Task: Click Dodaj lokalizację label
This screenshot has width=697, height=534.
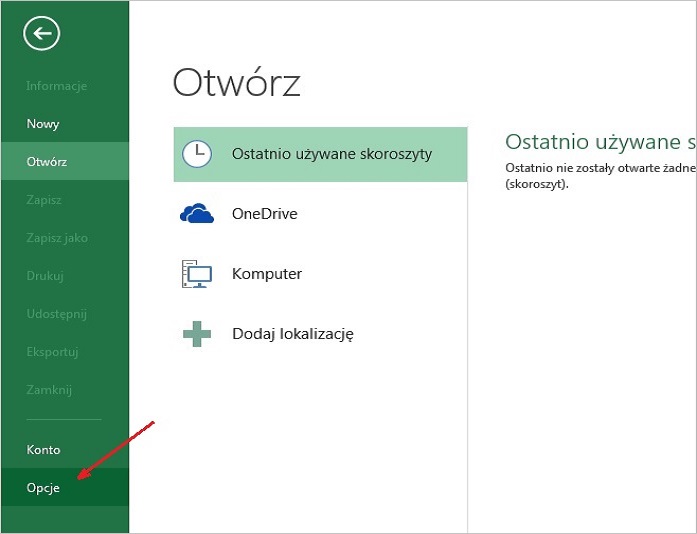Action: (x=293, y=333)
